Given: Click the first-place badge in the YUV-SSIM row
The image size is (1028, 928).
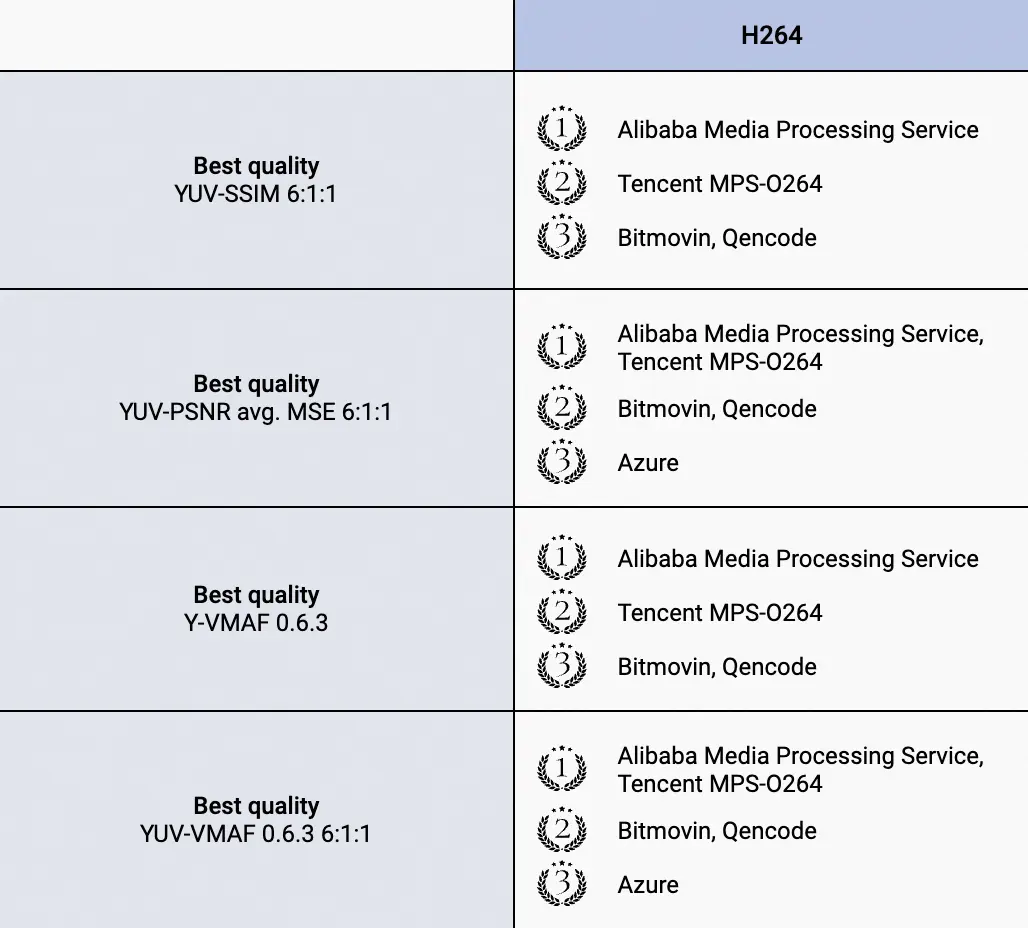Looking at the screenshot, I should coord(562,129).
